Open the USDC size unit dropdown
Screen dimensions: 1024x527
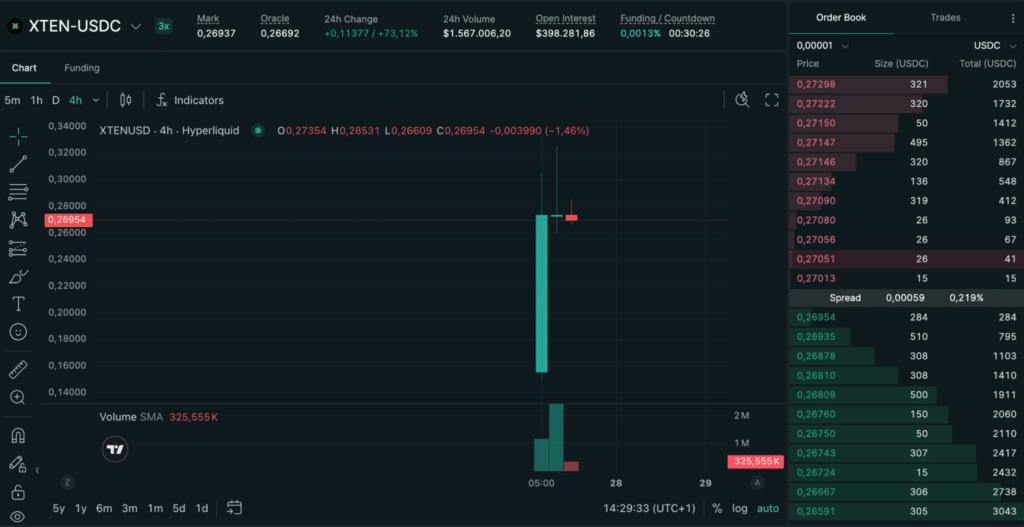pos(995,46)
